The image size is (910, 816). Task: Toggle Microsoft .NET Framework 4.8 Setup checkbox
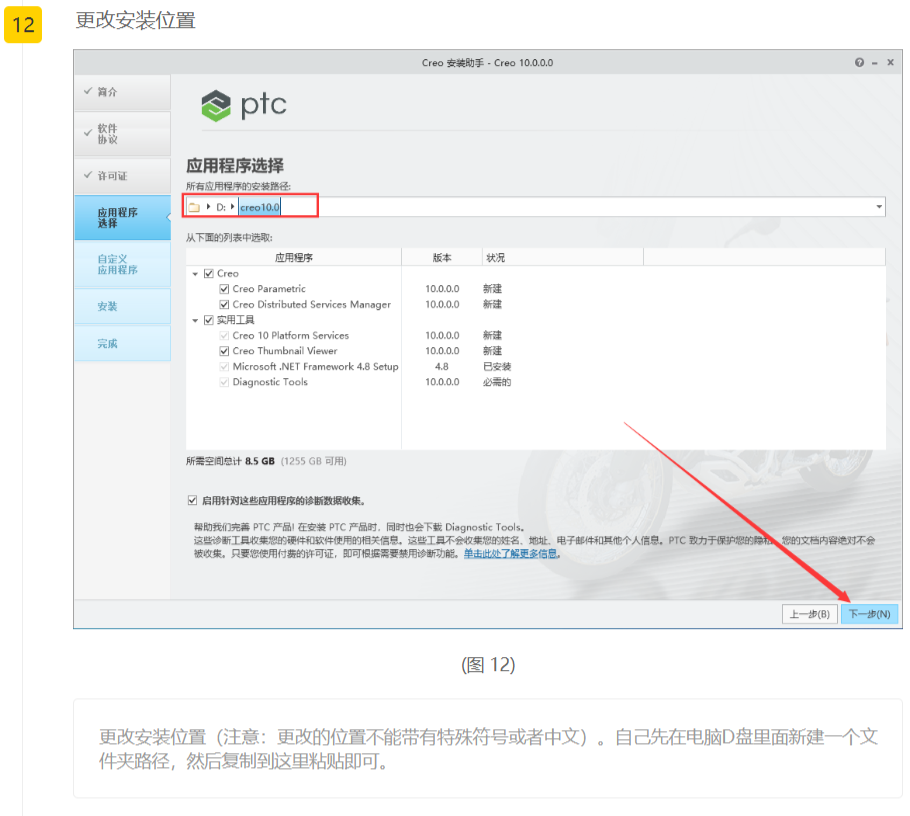224,367
